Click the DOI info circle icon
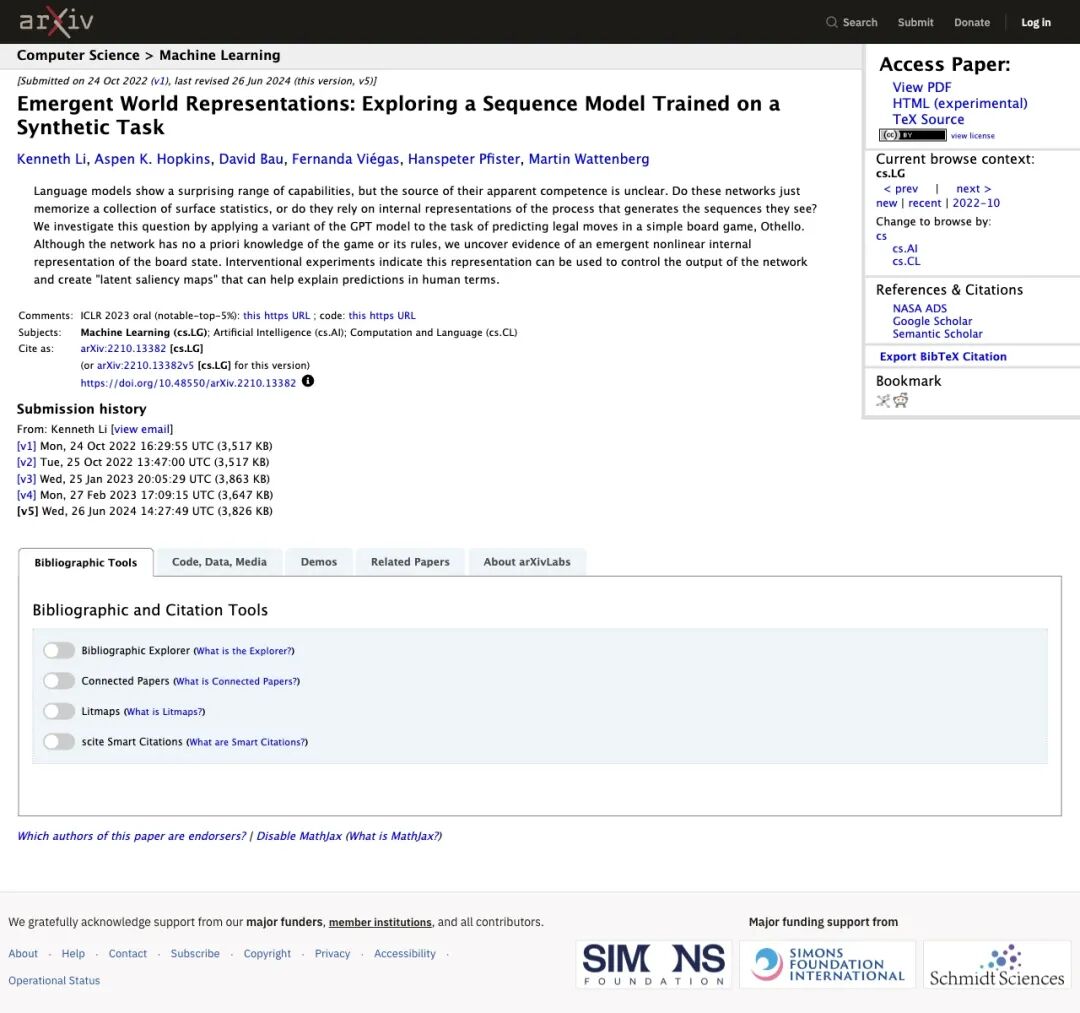This screenshot has width=1080, height=1013. pos(308,382)
